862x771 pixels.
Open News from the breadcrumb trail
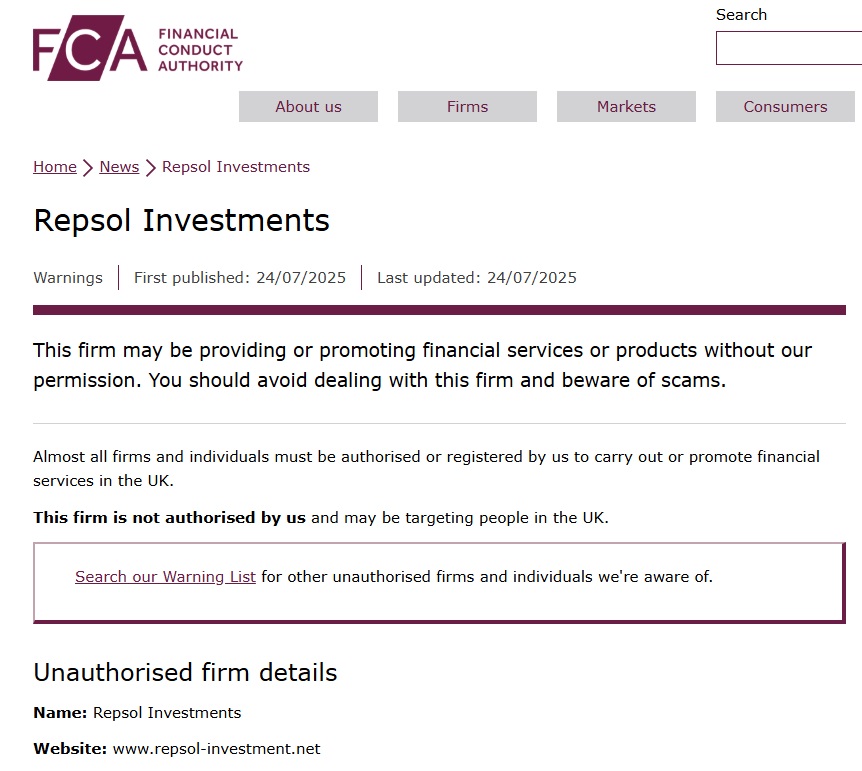(118, 167)
